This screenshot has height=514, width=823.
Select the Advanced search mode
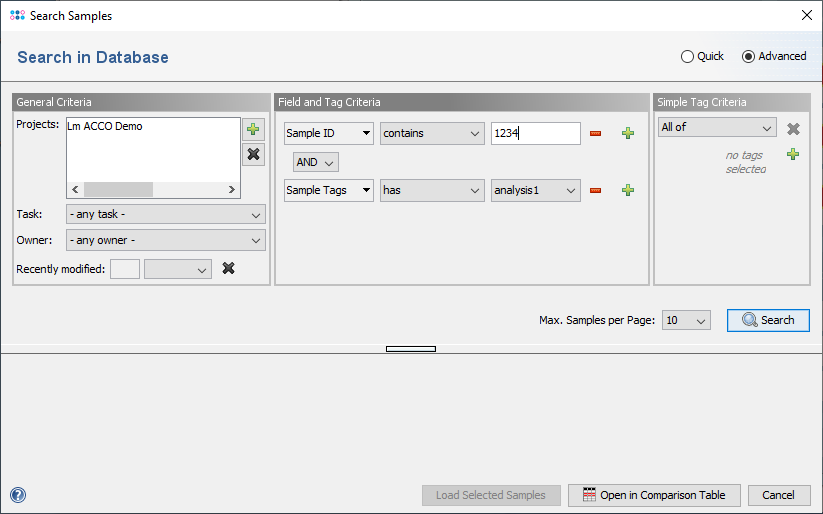coord(748,57)
